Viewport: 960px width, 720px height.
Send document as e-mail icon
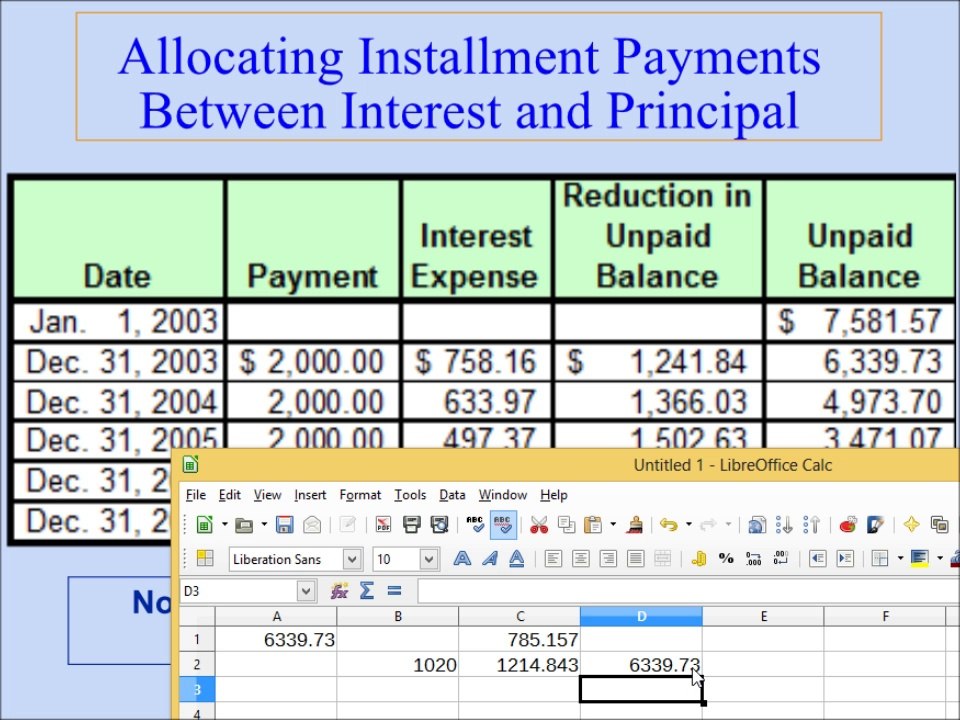pos(312,525)
